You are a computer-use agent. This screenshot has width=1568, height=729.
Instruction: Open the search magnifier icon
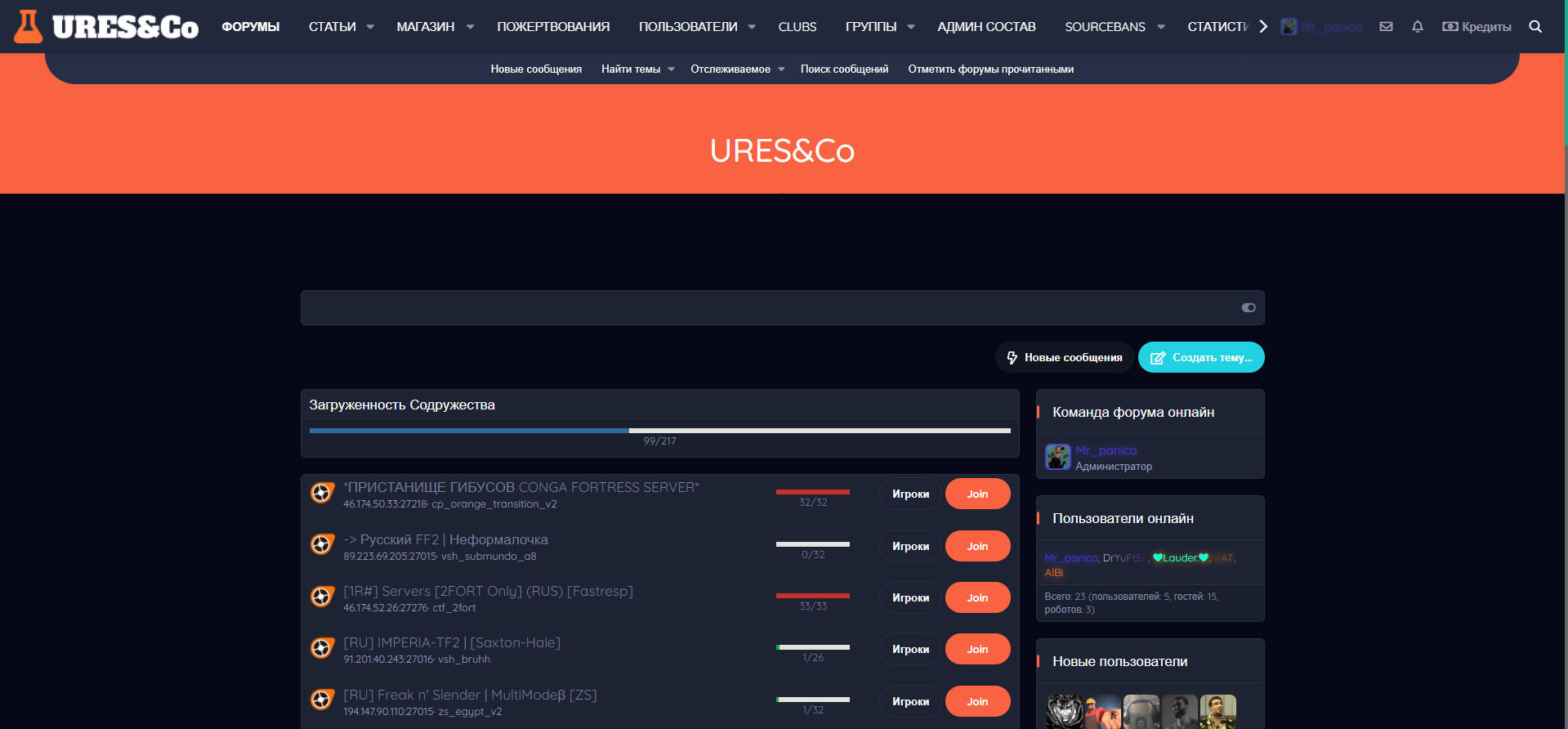pos(1535,27)
